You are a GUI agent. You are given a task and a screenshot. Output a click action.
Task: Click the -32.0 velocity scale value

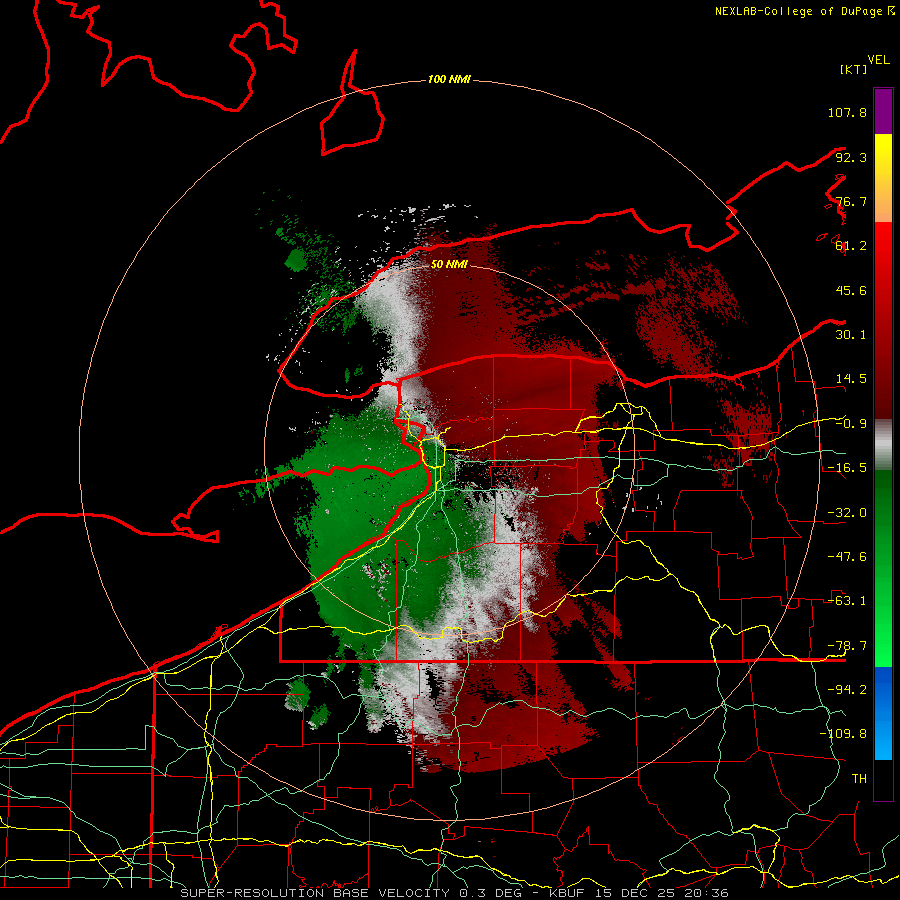pos(847,513)
